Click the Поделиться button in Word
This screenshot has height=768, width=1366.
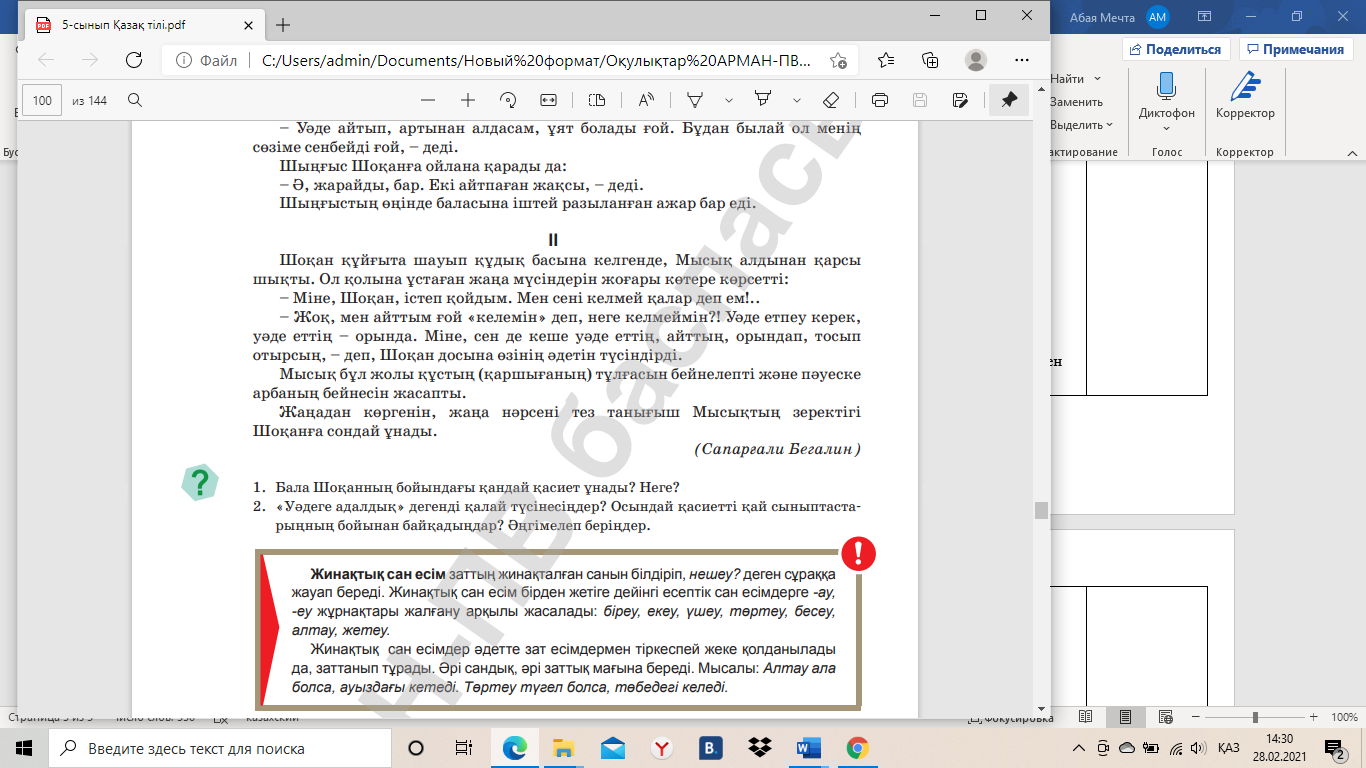[x=1175, y=49]
